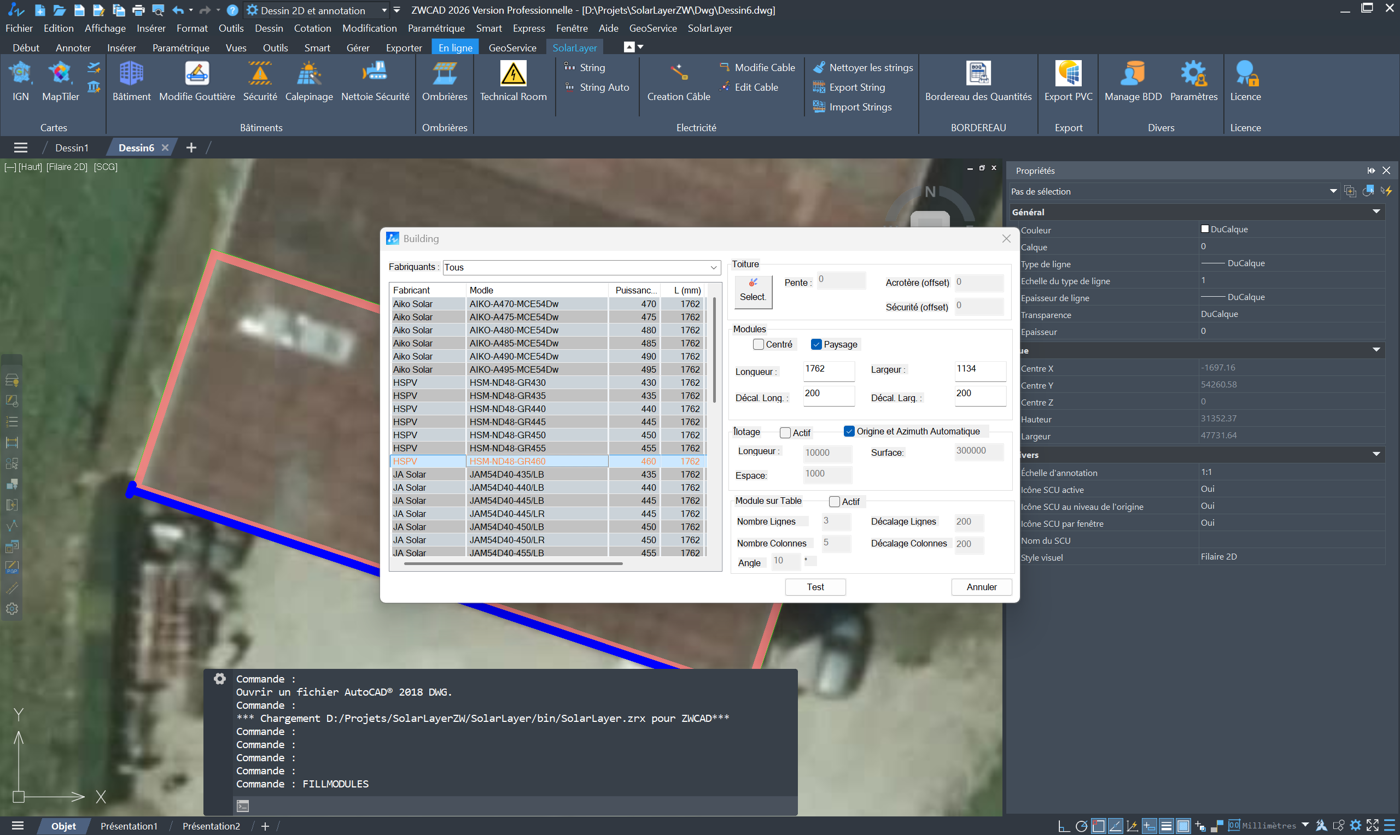Open the Ombrières tool

point(445,80)
